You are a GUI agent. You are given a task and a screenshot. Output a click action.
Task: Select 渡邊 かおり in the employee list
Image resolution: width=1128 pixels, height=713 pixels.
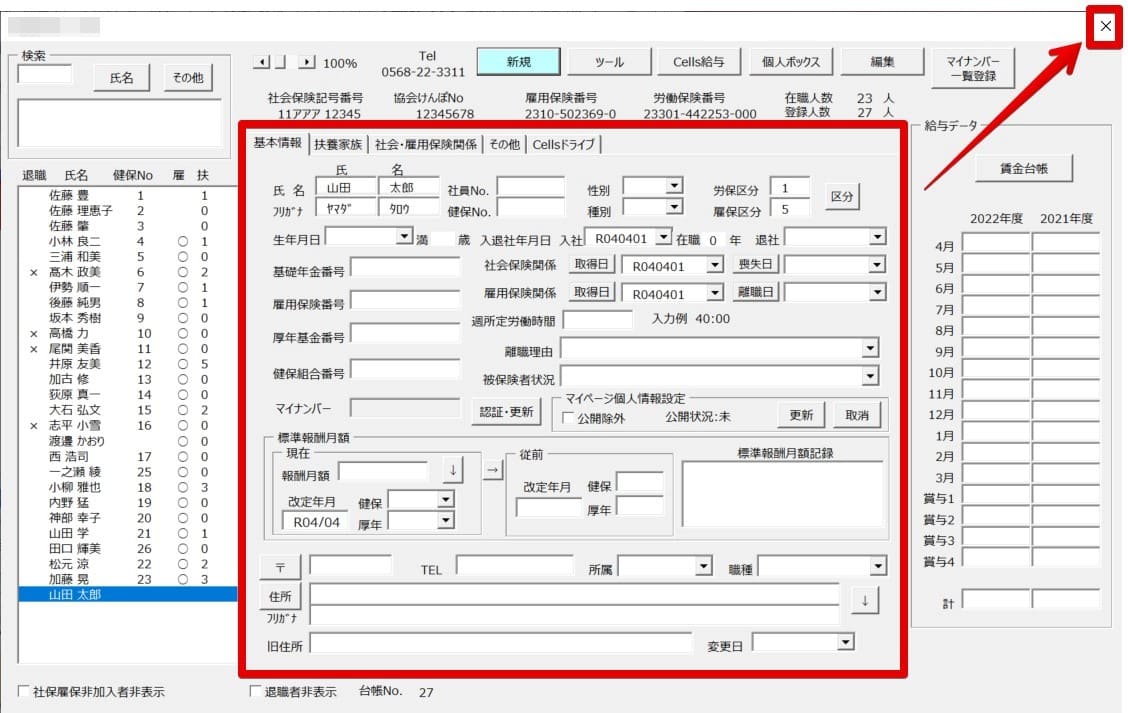tap(127, 441)
